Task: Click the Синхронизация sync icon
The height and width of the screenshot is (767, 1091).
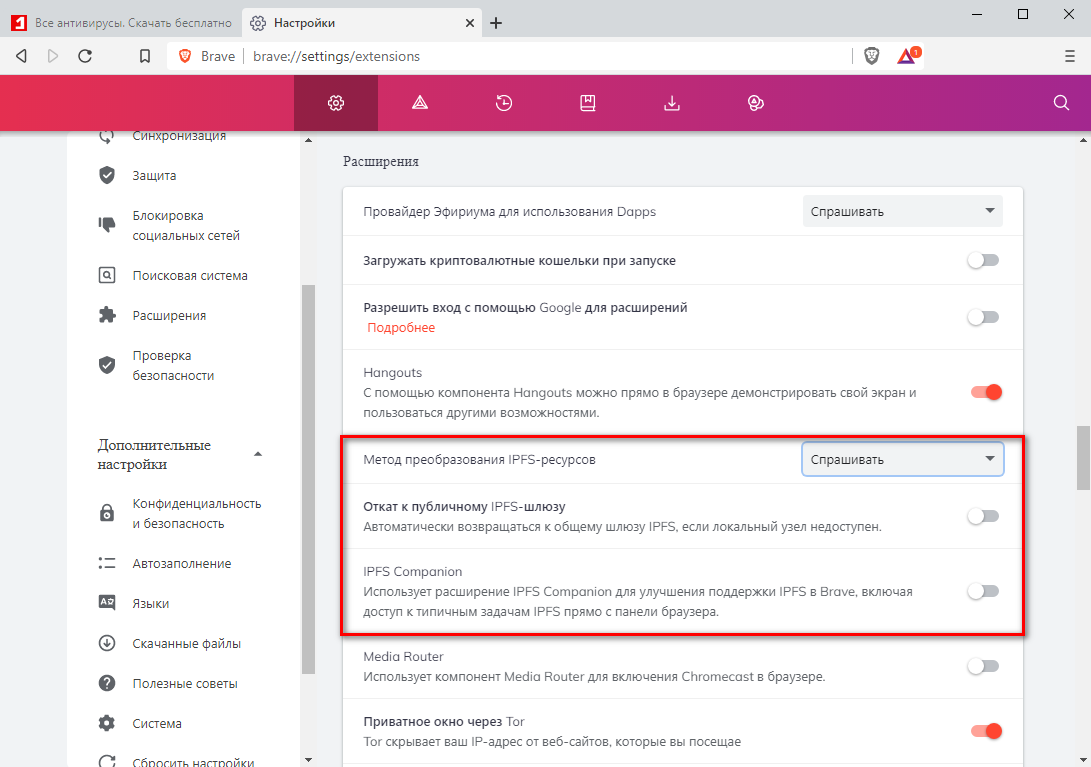Action: coord(106,136)
